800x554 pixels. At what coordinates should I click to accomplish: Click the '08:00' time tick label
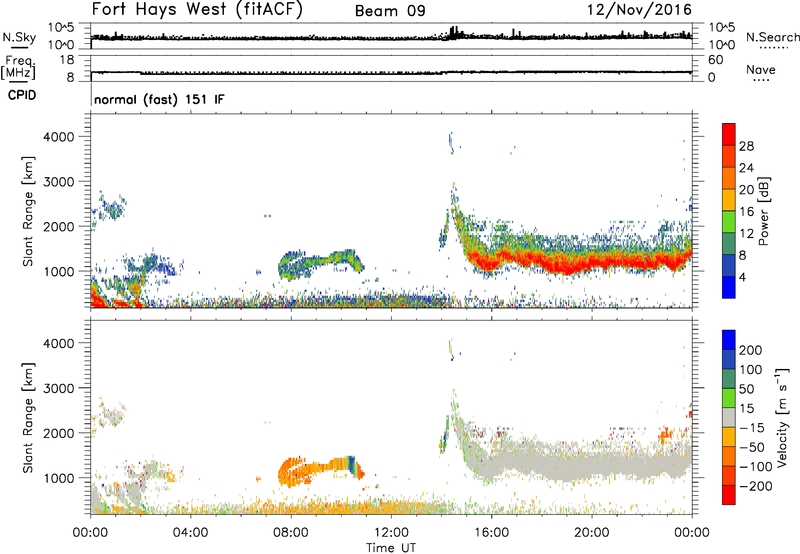pyautogui.click(x=291, y=533)
